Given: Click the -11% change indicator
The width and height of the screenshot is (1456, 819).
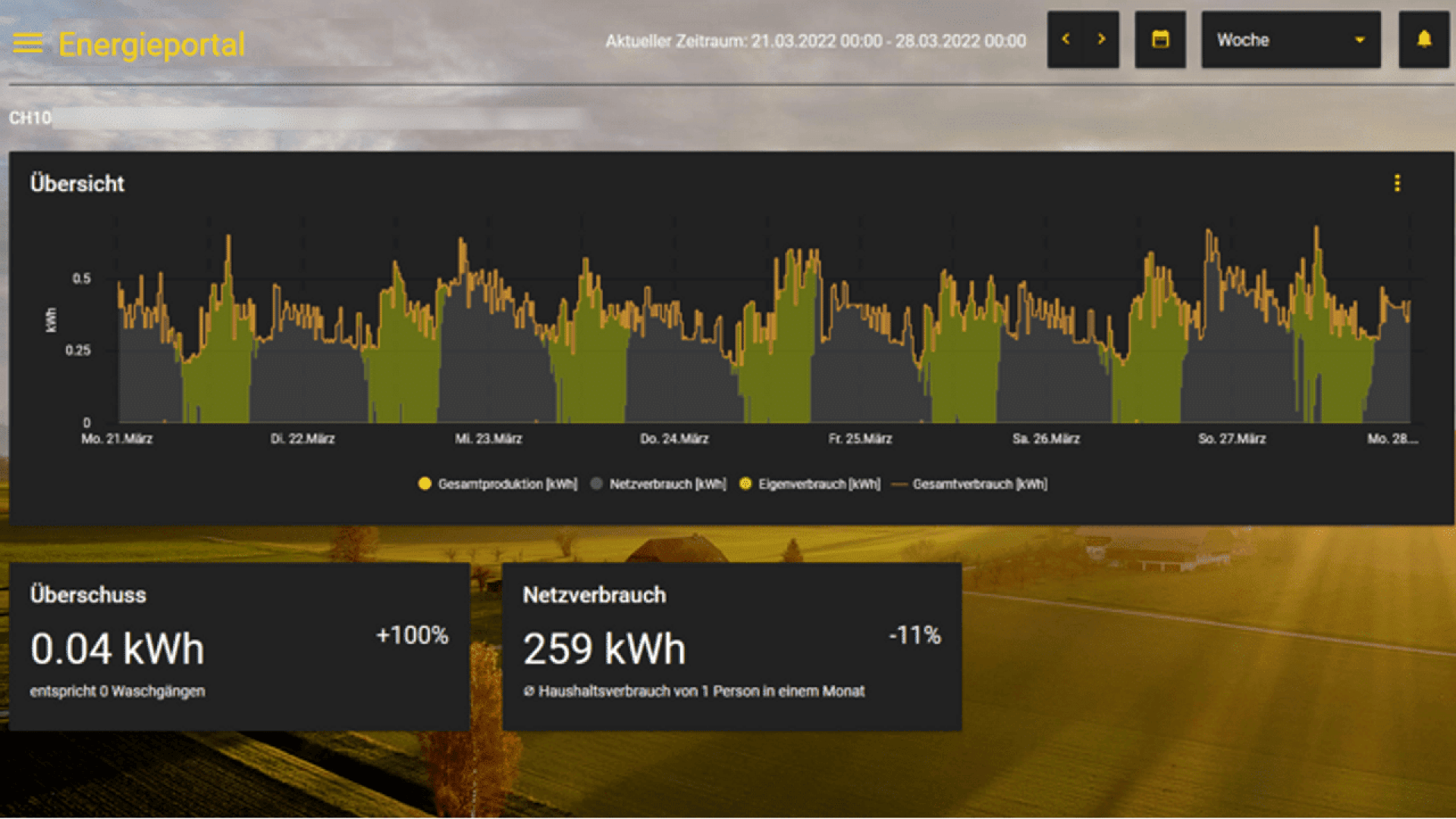Looking at the screenshot, I should tap(915, 635).
